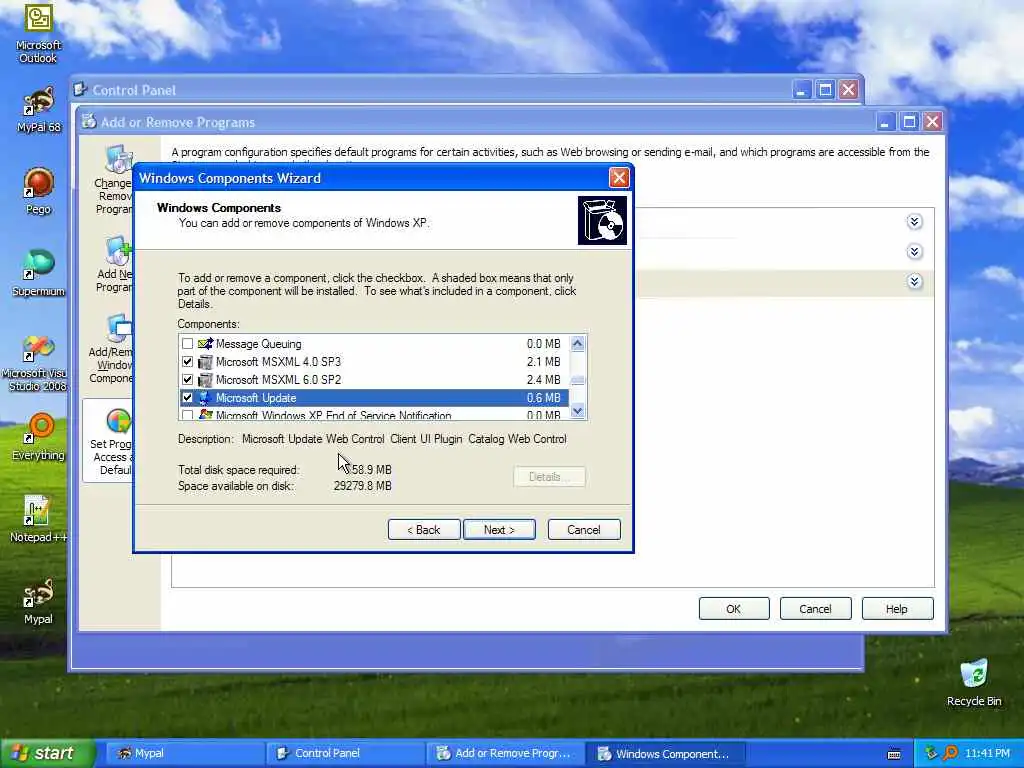Image resolution: width=1024 pixels, height=768 pixels.
Task: Expand the highlighted third configuration chevron
Action: pos(914,281)
